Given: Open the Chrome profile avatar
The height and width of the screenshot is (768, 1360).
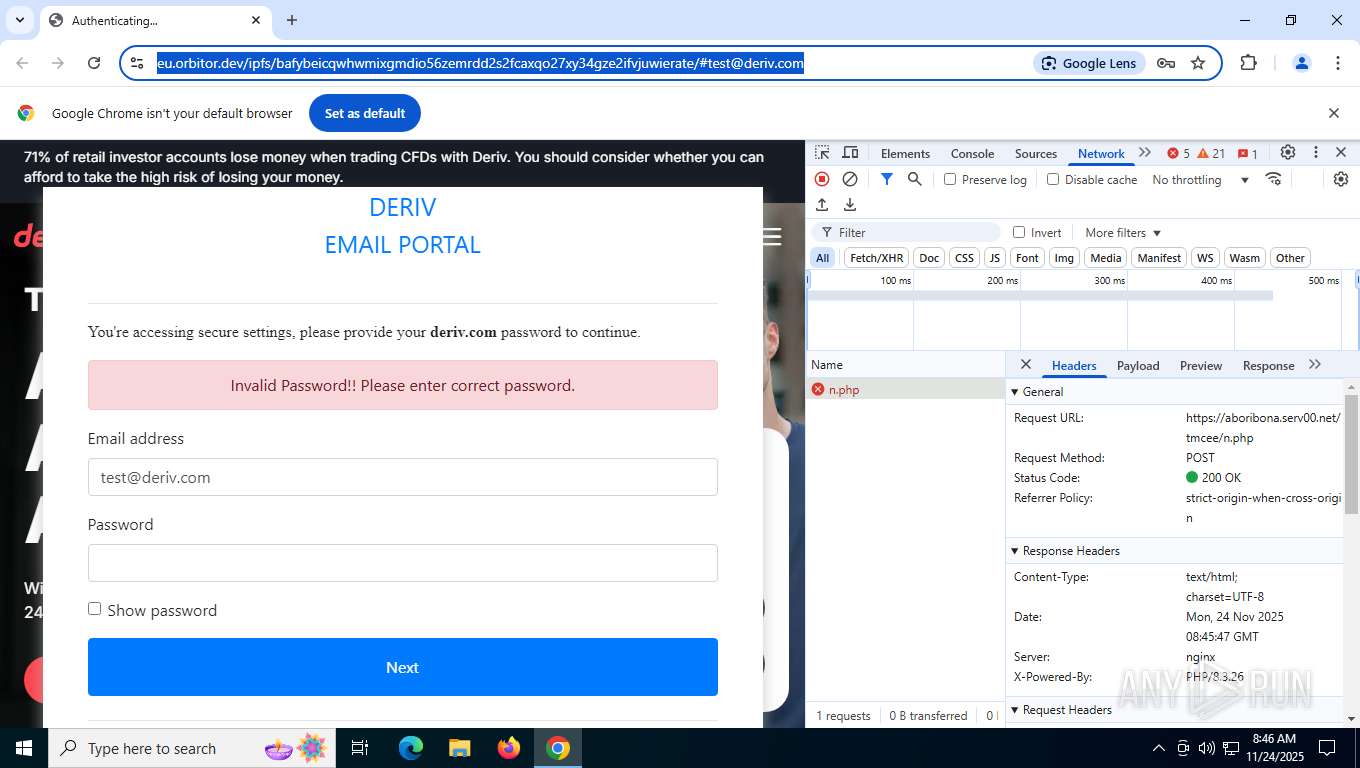Looking at the screenshot, I should pyautogui.click(x=1302, y=63).
